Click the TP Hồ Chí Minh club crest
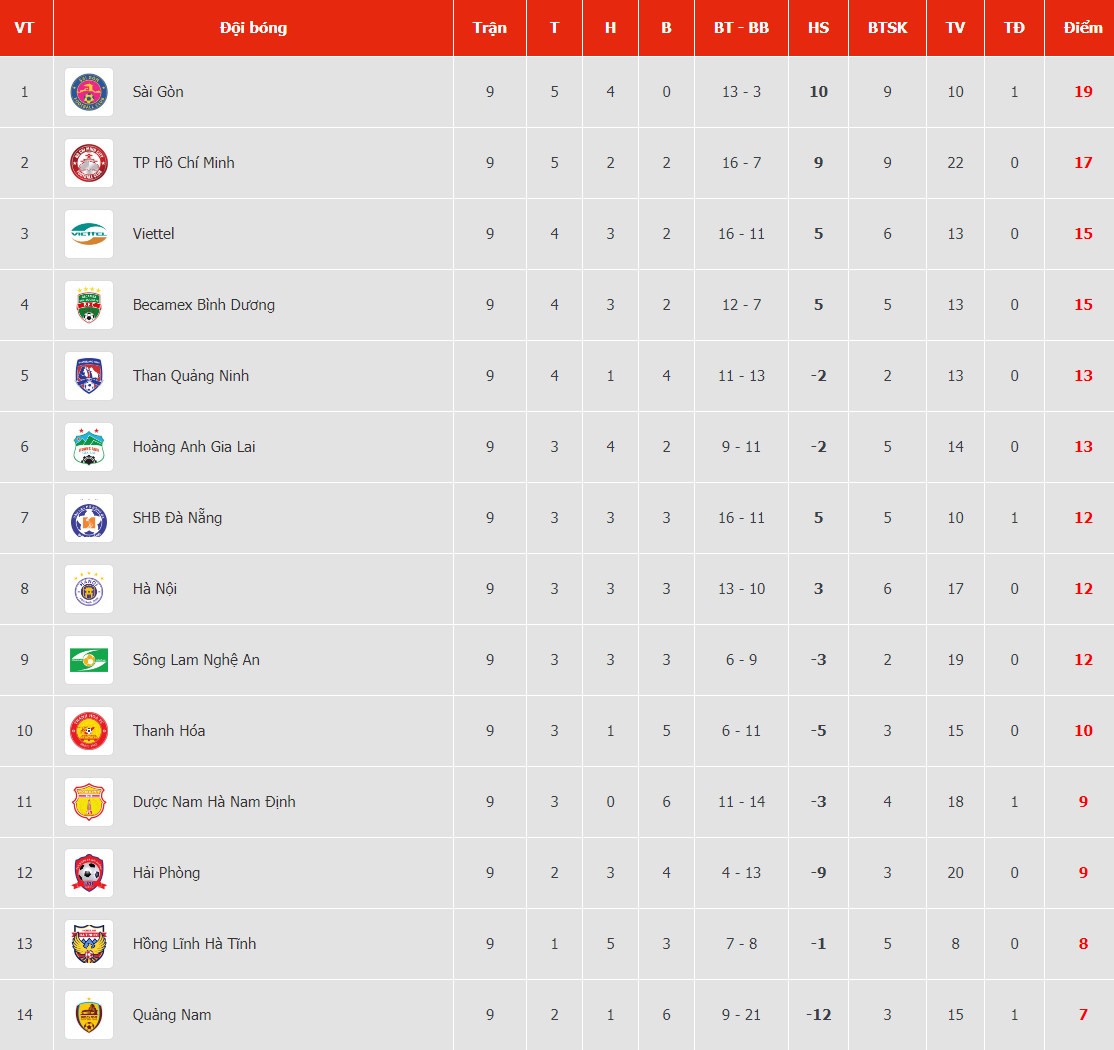The image size is (1114, 1050). 89,163
